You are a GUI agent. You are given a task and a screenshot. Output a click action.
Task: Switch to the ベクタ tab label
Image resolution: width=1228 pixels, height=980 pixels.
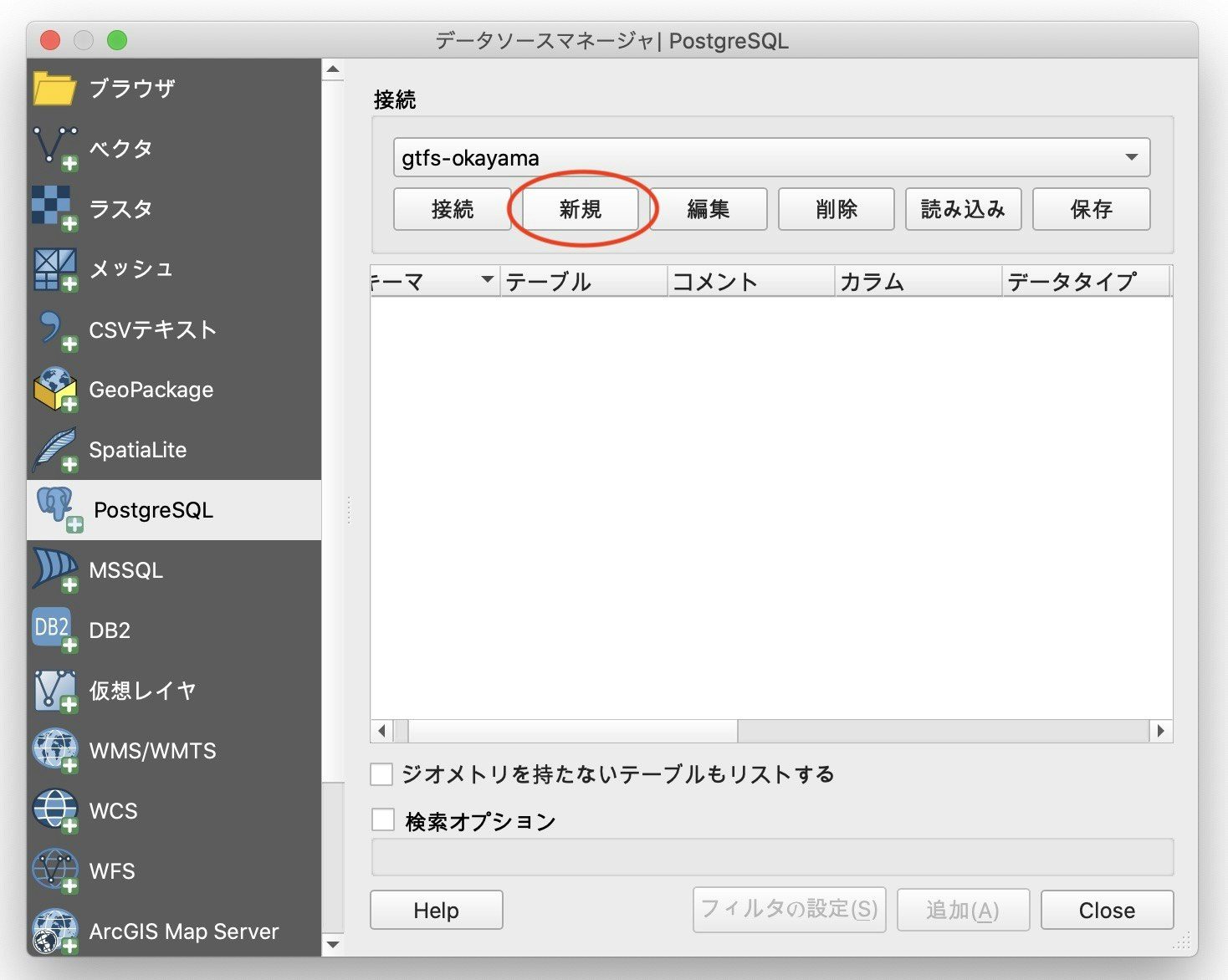point(121,148)
